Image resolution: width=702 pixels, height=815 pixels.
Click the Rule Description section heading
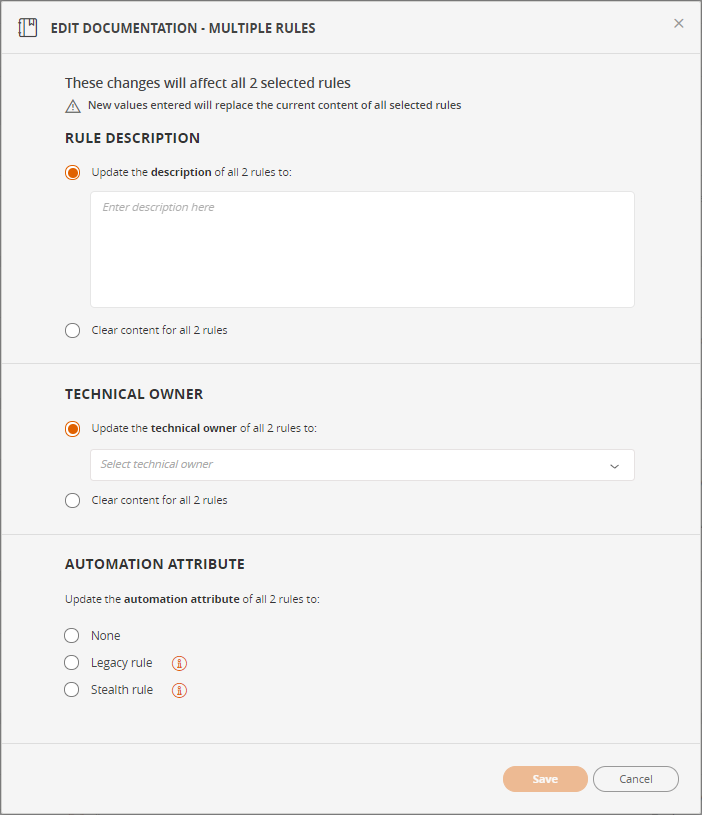132,138
